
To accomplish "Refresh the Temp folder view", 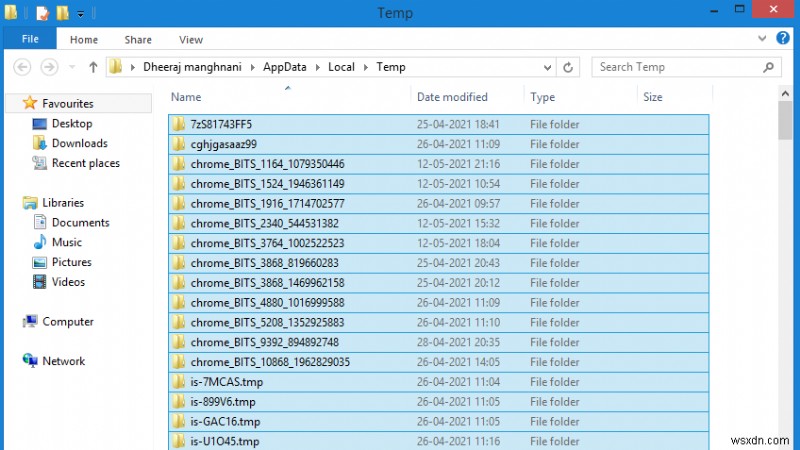I will pyautogui.click(x=568, y=67).
